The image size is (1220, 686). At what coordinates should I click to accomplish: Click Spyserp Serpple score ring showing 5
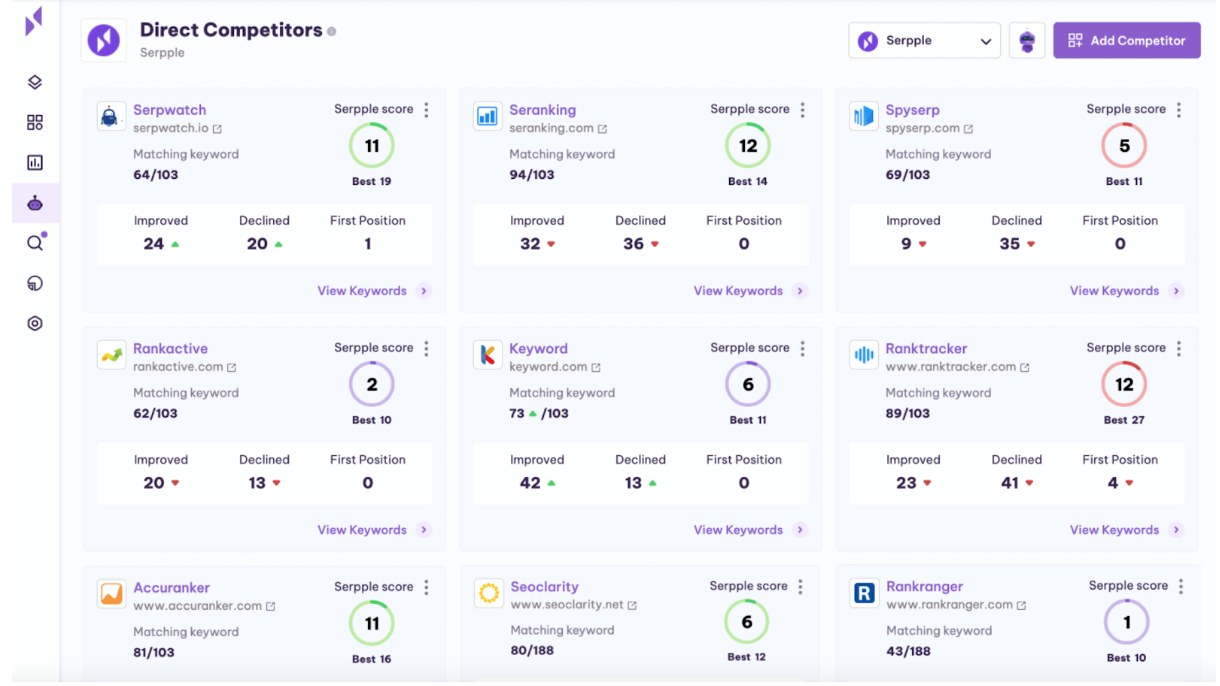pos(1124,146)
